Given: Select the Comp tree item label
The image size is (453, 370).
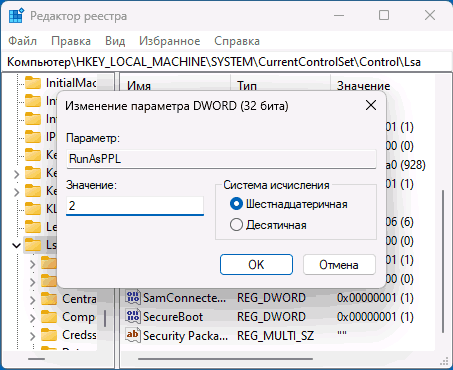Looking at the screenshot, I should coord(79,317).
